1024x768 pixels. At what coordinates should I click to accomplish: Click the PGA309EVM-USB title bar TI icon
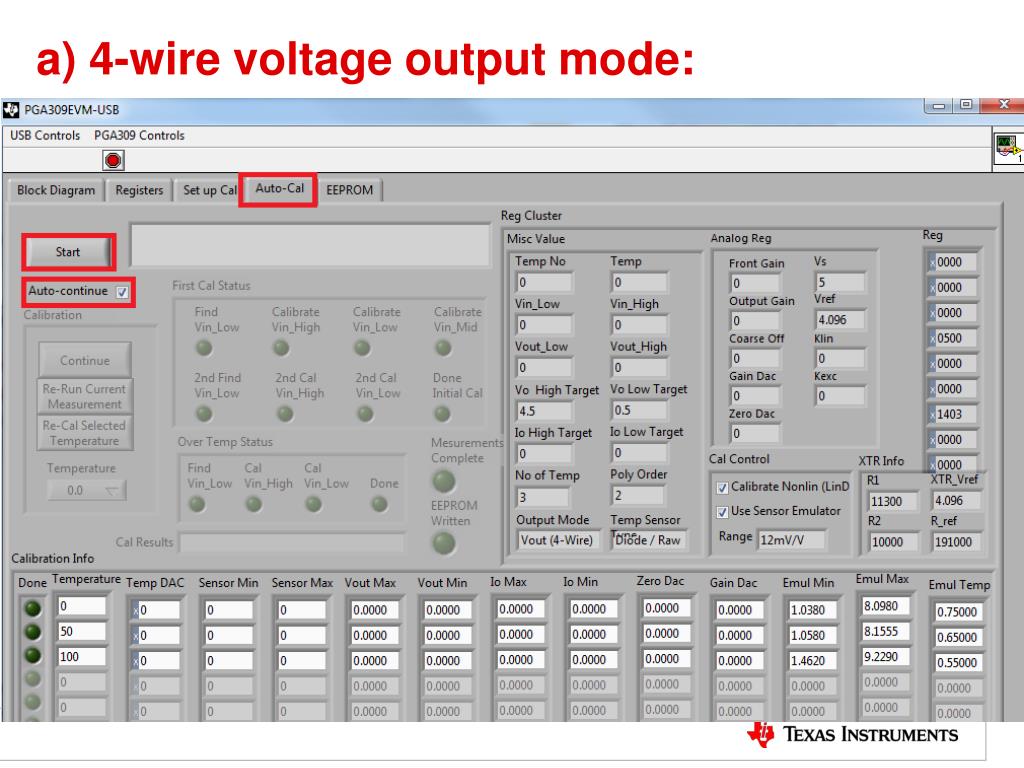[11, 110]
